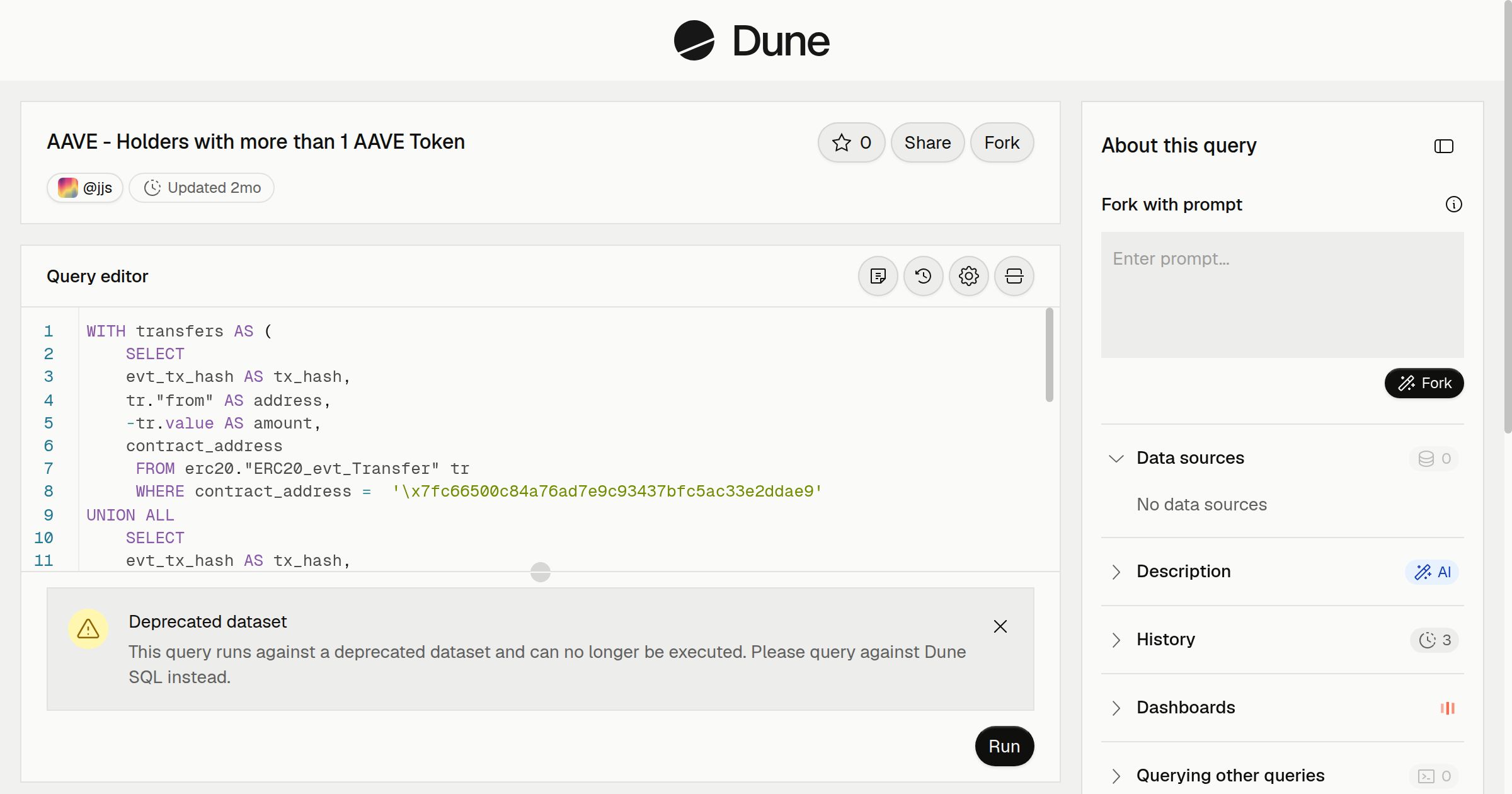The height and width of the screenshot is (794, 1512).
Task: Open the @jjs author profile
Action: click(x=85, y=188)
